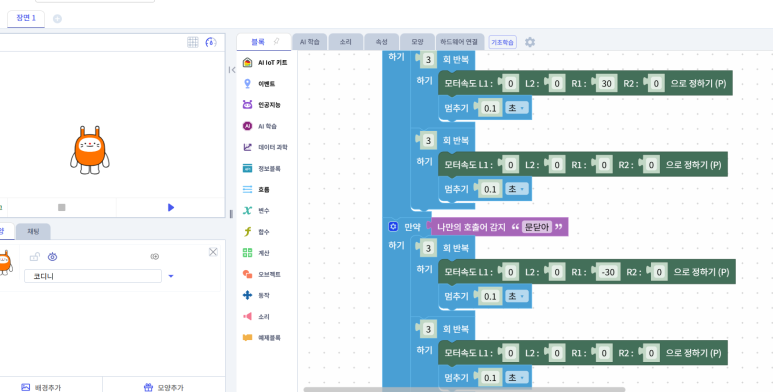Switch to 채팅 tab
The height and width of the screenshot is (392, 773).
(33, 231)
